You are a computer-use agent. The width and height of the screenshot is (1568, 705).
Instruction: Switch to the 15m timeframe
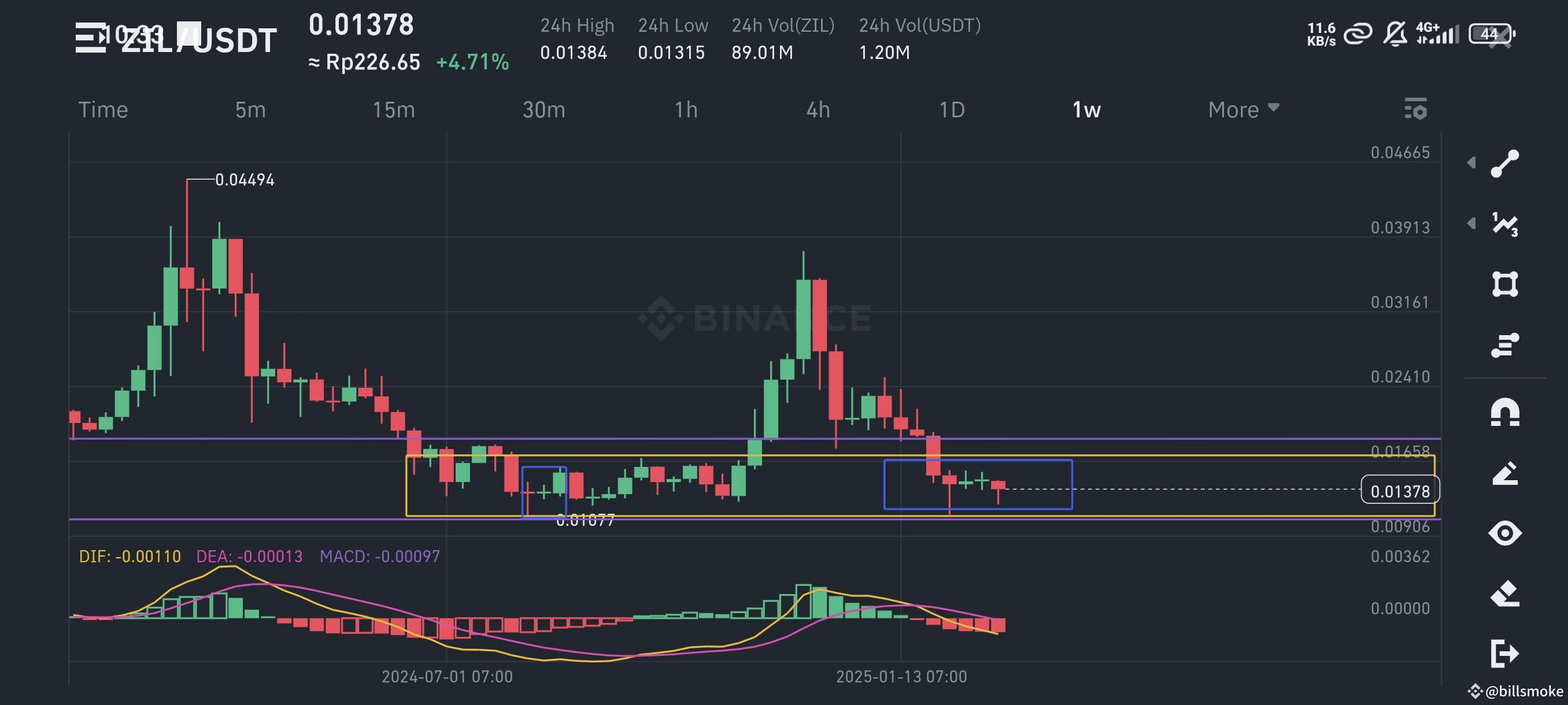click(x=393, y=109)
